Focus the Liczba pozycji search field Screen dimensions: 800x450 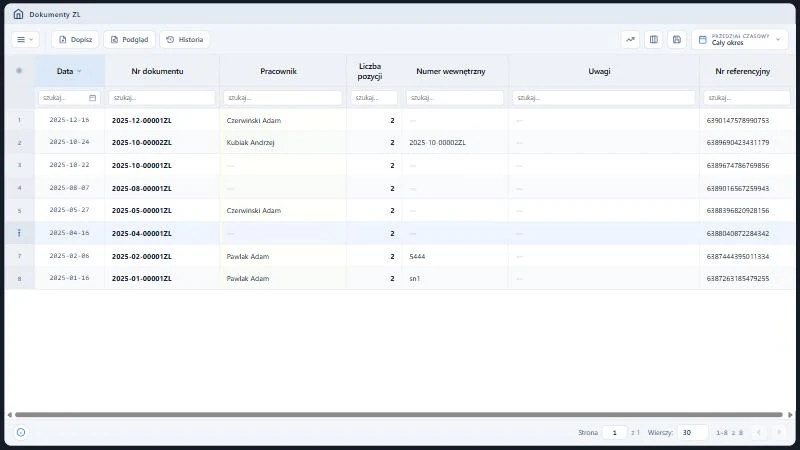(x=374, y=97)
